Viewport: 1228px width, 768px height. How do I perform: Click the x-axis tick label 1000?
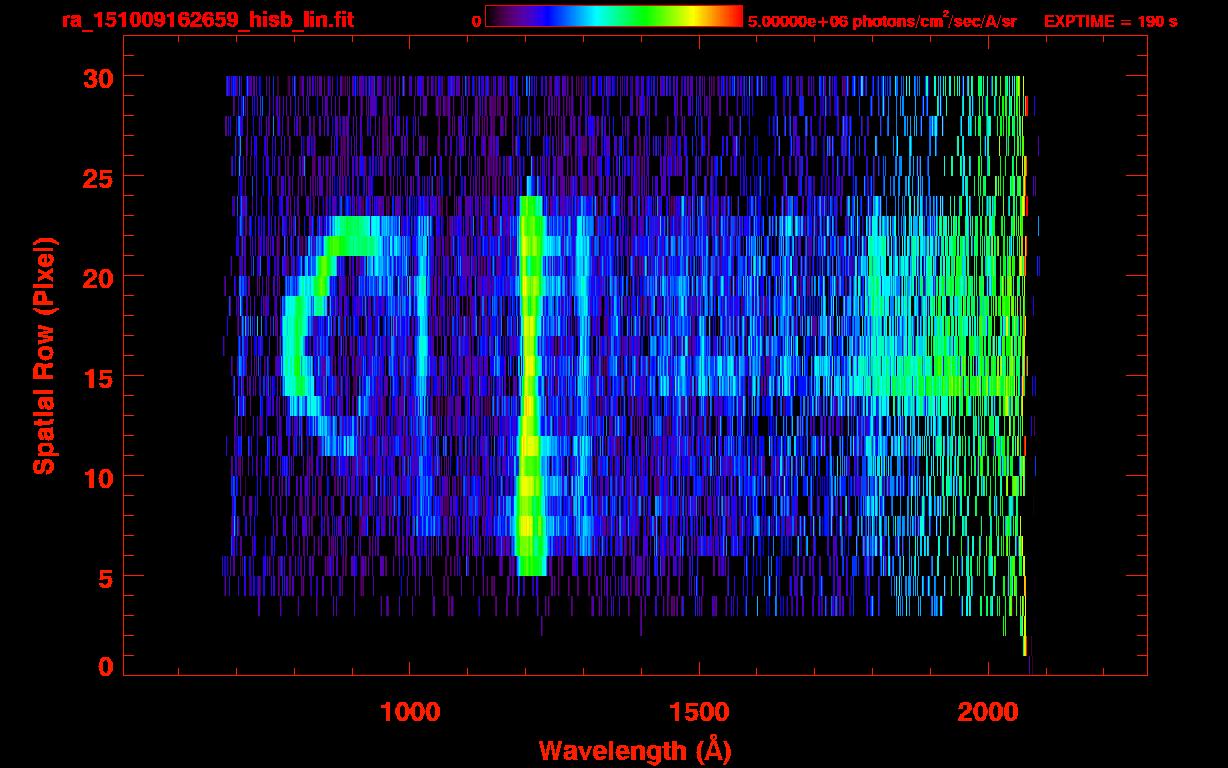[409, 711]
